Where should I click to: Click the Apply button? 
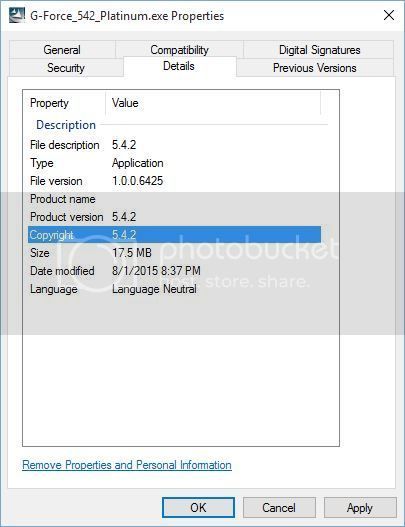360,508
